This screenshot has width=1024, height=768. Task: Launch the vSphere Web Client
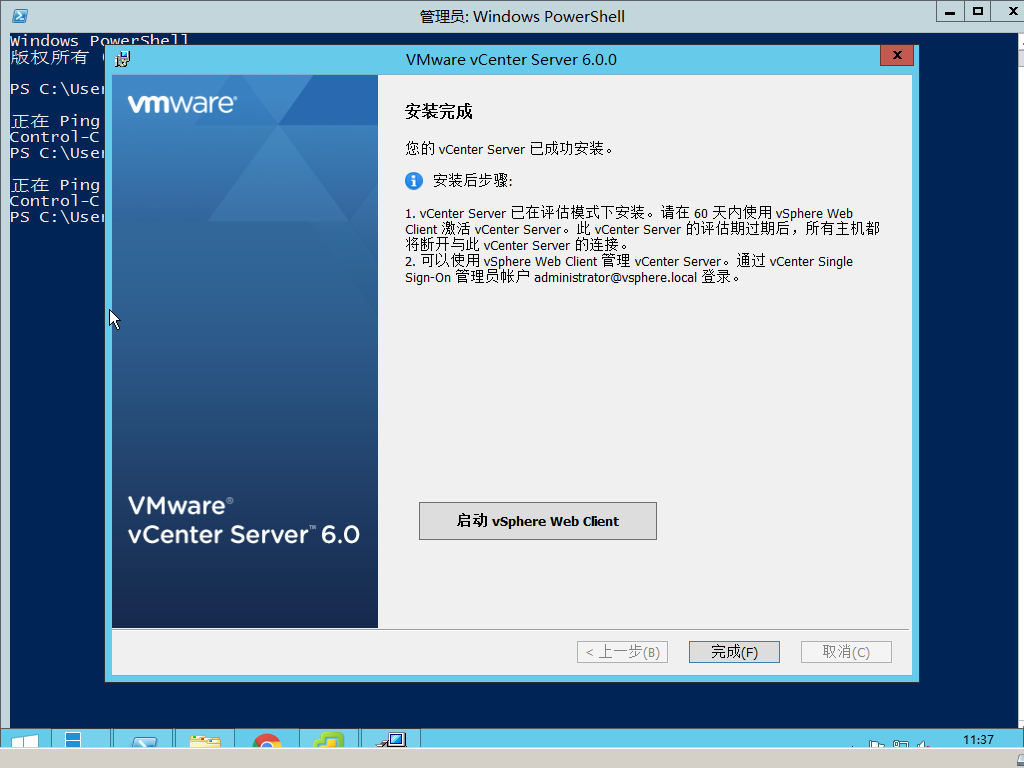[x=537, y=520]
